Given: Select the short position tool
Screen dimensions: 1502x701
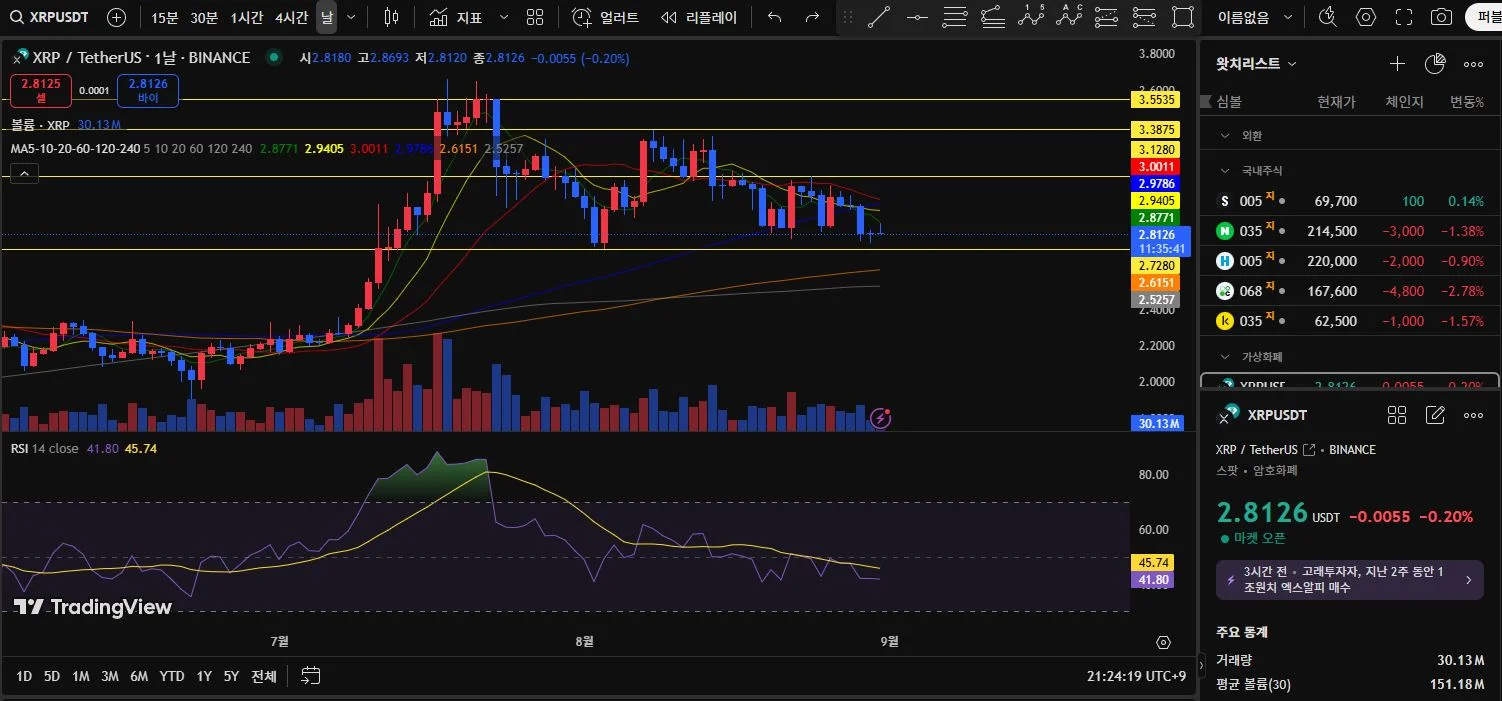Looking at the screenshot, I should 1145,17.
